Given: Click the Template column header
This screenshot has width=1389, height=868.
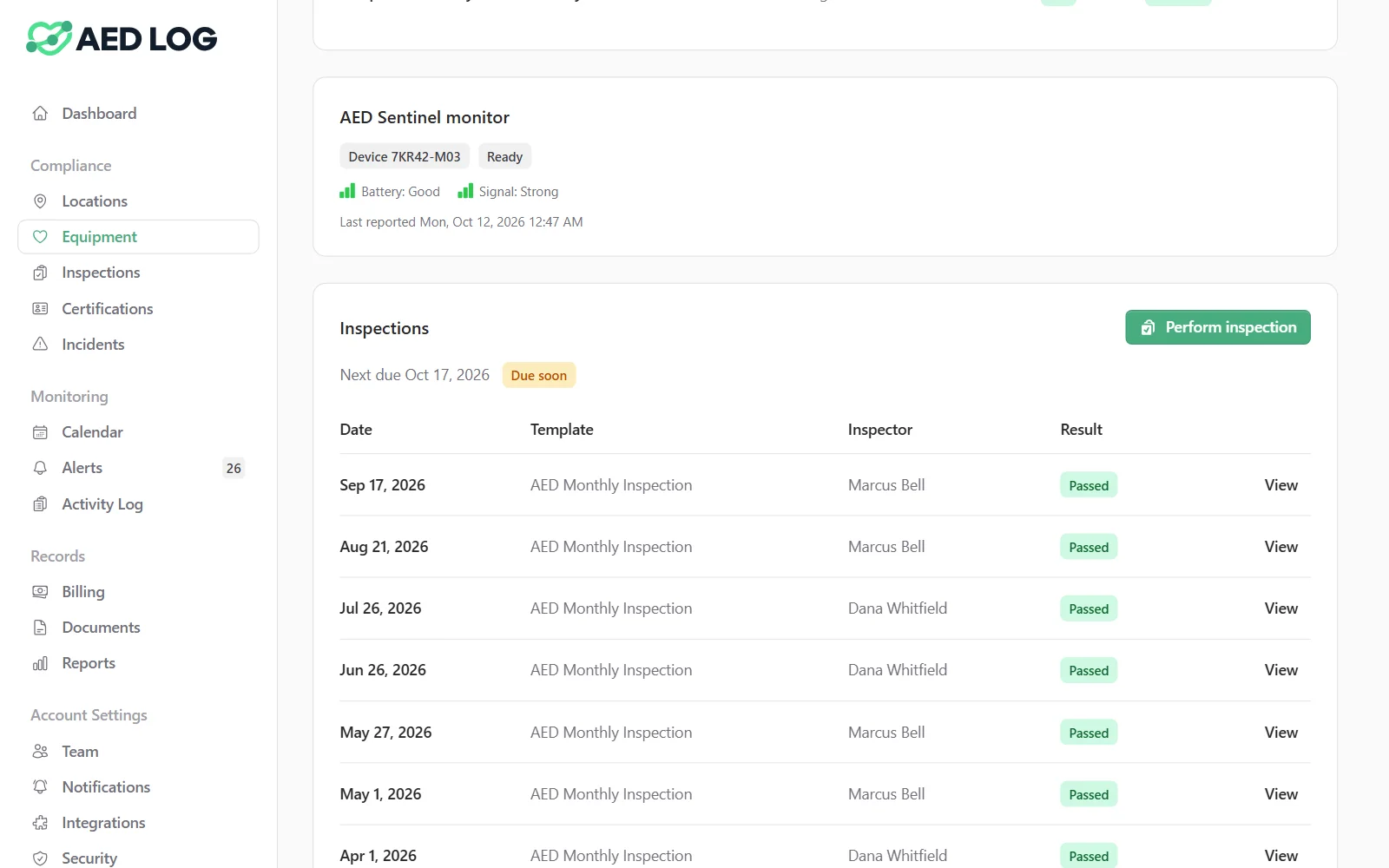Looking at the screenshot, I should coord(562,430).
